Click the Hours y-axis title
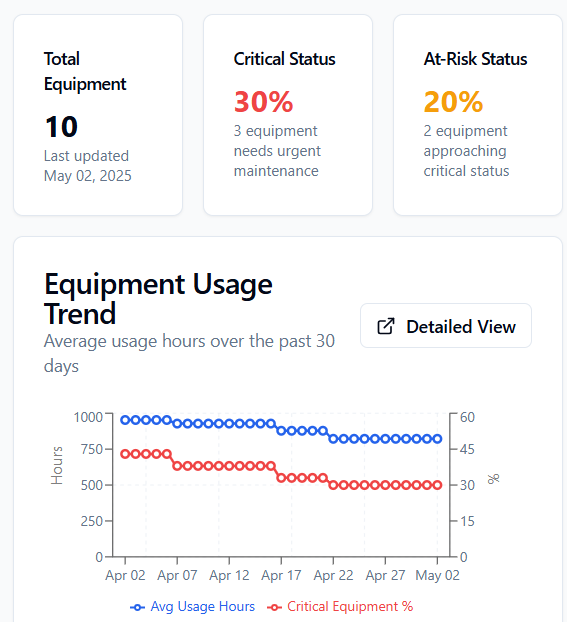The height and width of the screenshot is (622, 567). 57,465
